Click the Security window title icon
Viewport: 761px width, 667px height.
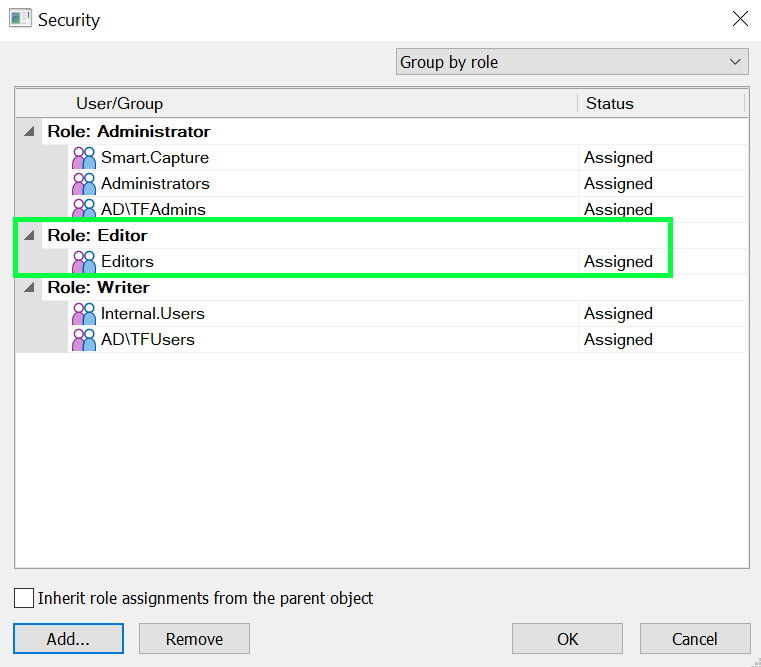20,19
